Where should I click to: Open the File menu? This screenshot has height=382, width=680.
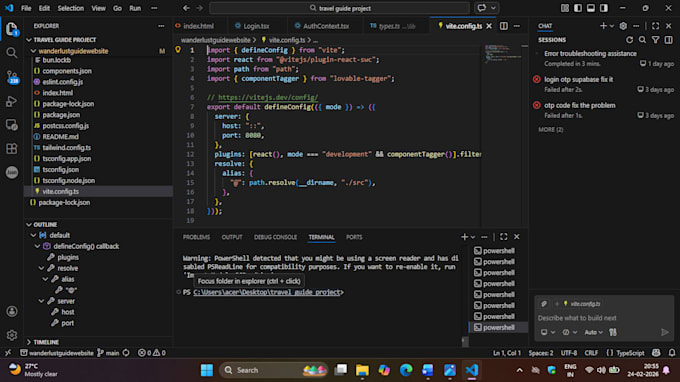(26, 8)
